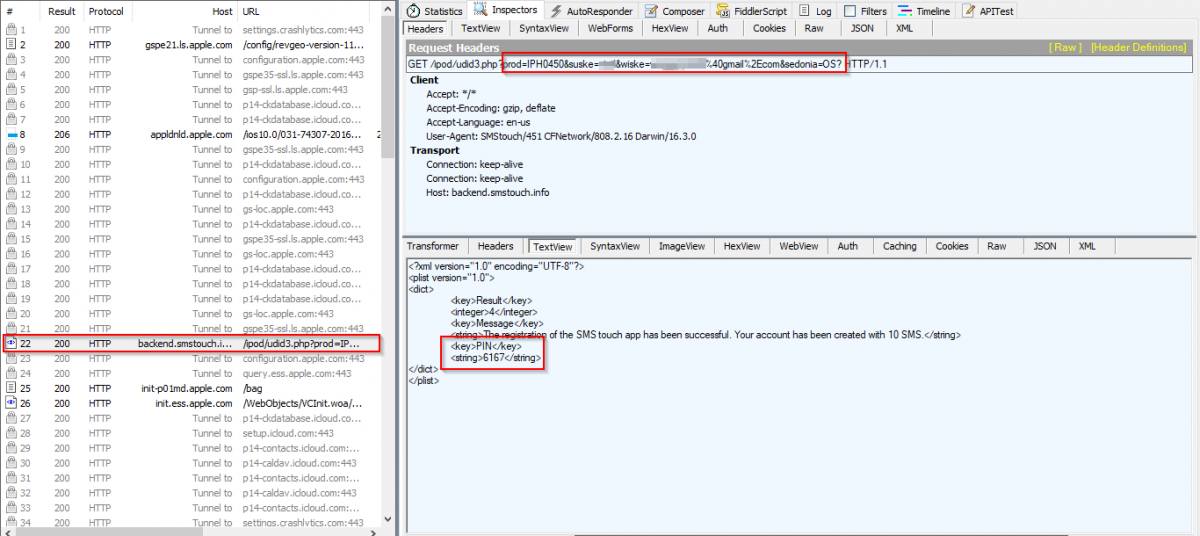The width and height of the screenshot is (1200, 536).
Task: Toggle the Filters checkbox in the tab strip
Action: click(x=850, y=11)
